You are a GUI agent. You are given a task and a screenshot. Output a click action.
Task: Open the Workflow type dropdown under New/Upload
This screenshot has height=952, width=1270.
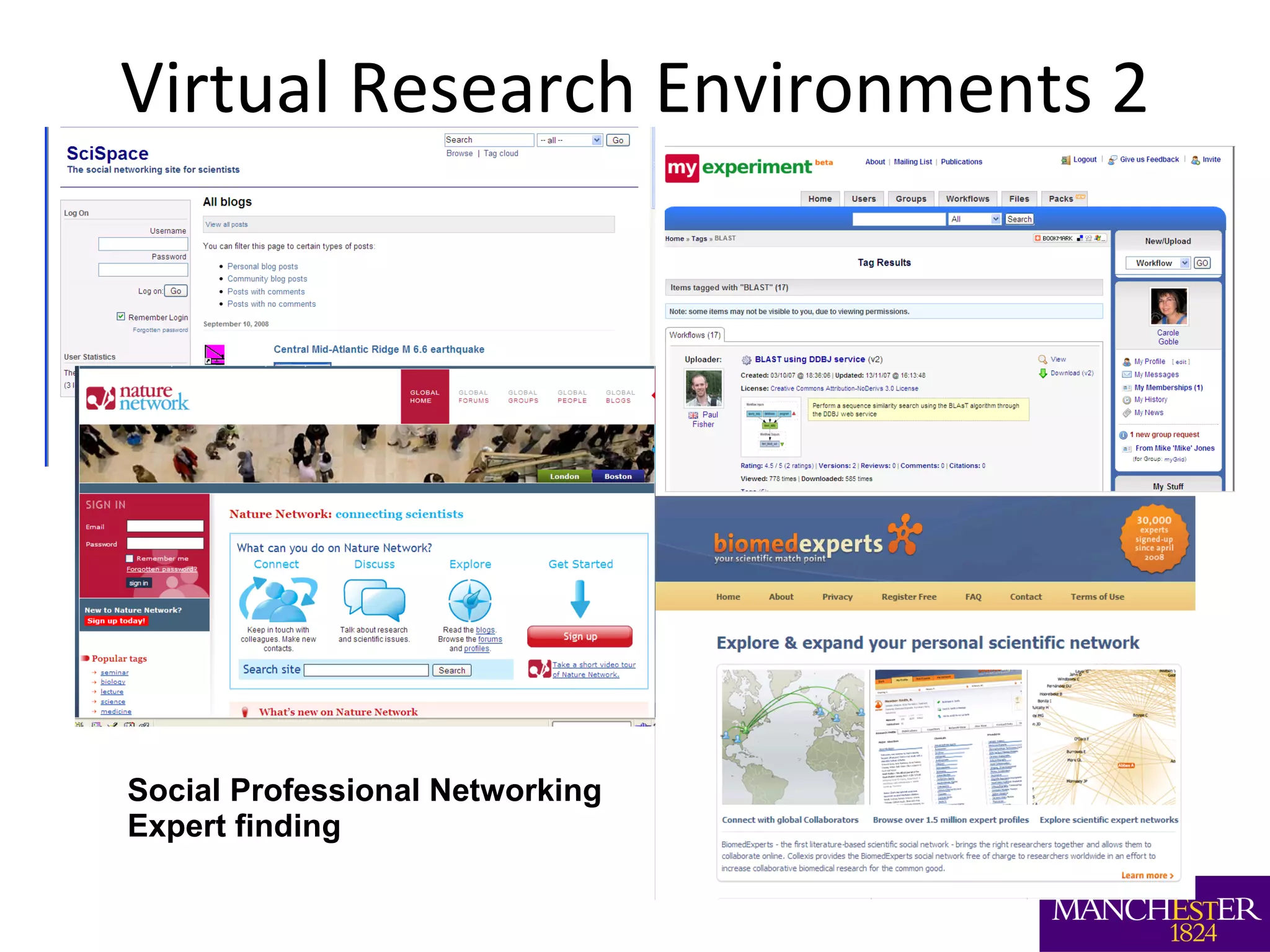(x=1158, y=263)
